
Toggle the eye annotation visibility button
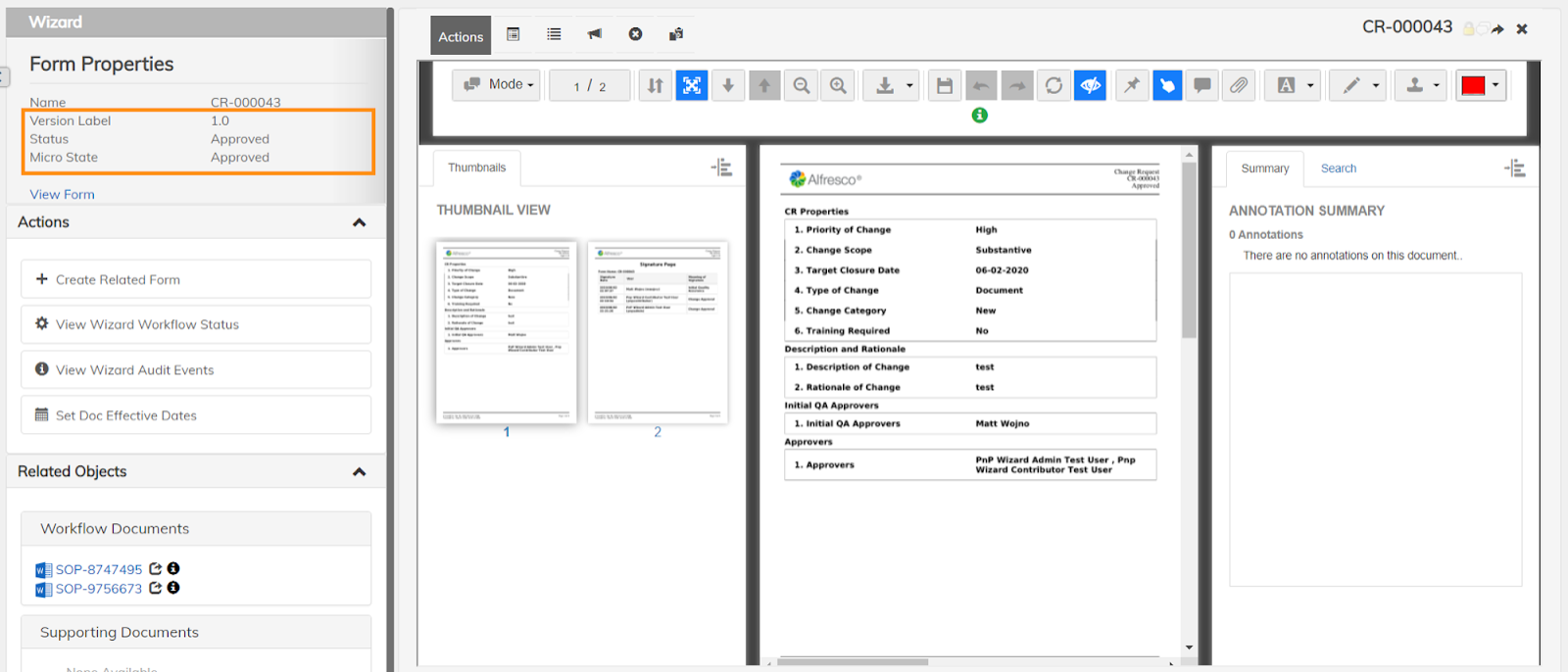coord(1090,85)
